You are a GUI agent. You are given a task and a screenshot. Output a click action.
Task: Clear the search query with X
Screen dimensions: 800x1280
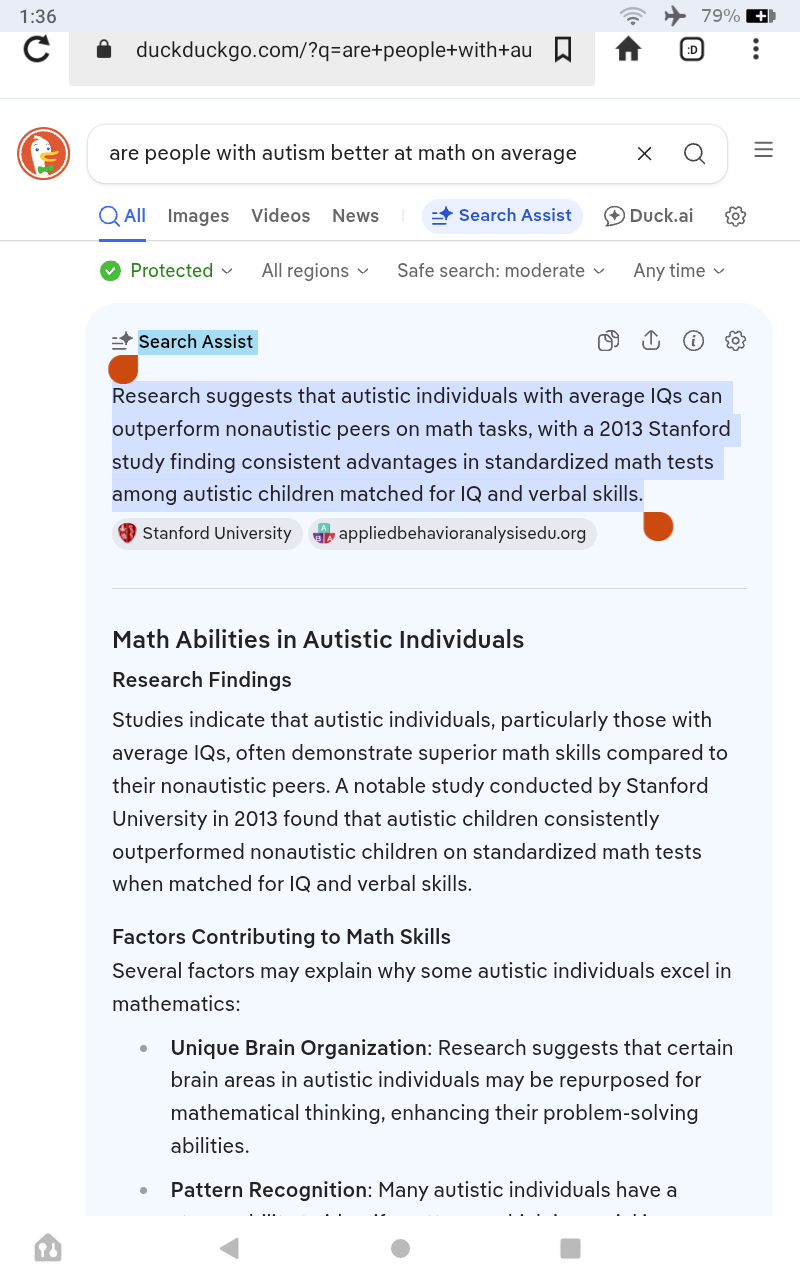[645, 153]
